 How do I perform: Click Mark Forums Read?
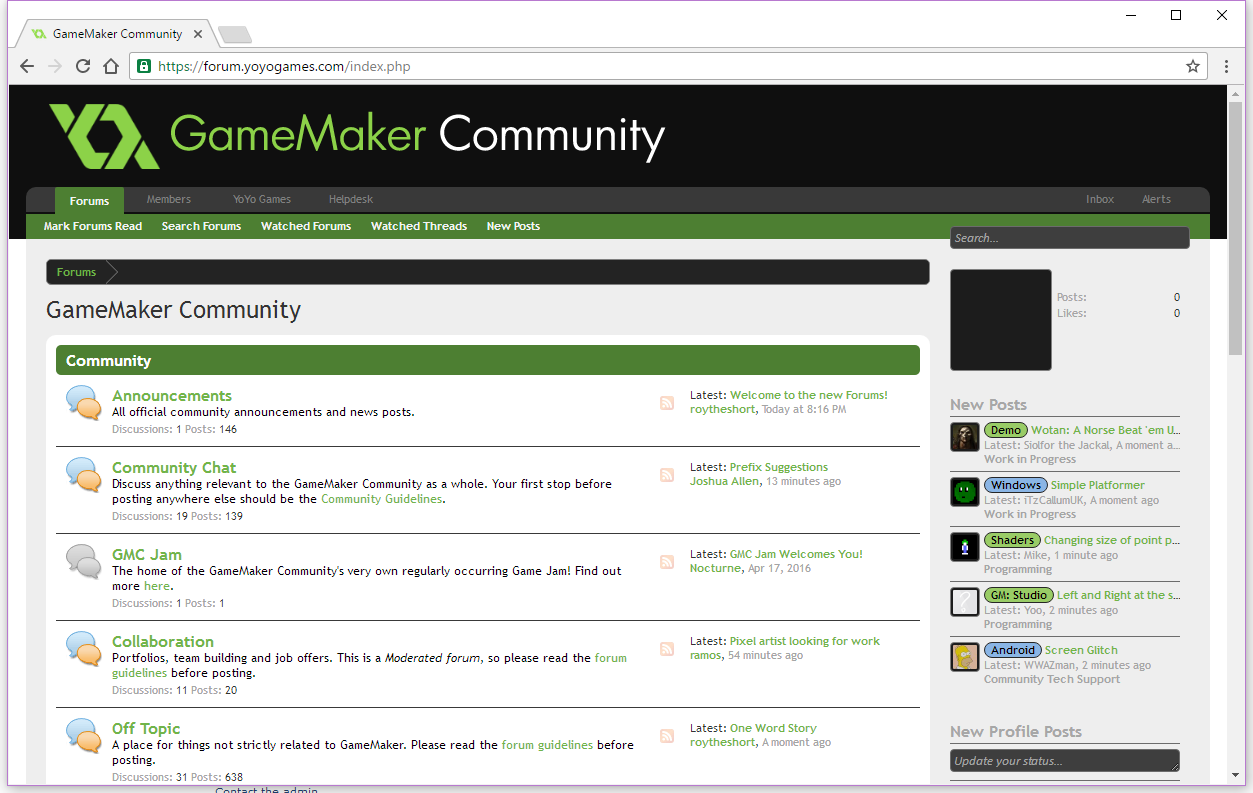coord(93,226)
